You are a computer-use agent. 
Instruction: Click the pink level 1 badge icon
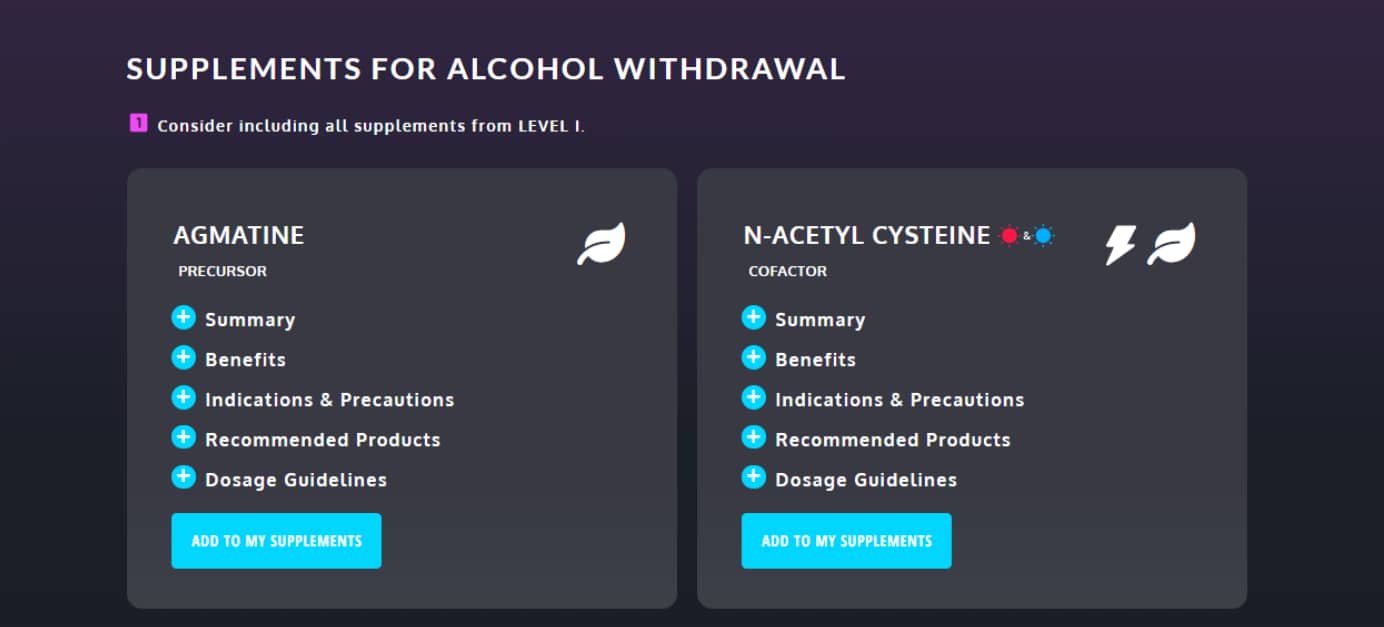coord(138,124)
